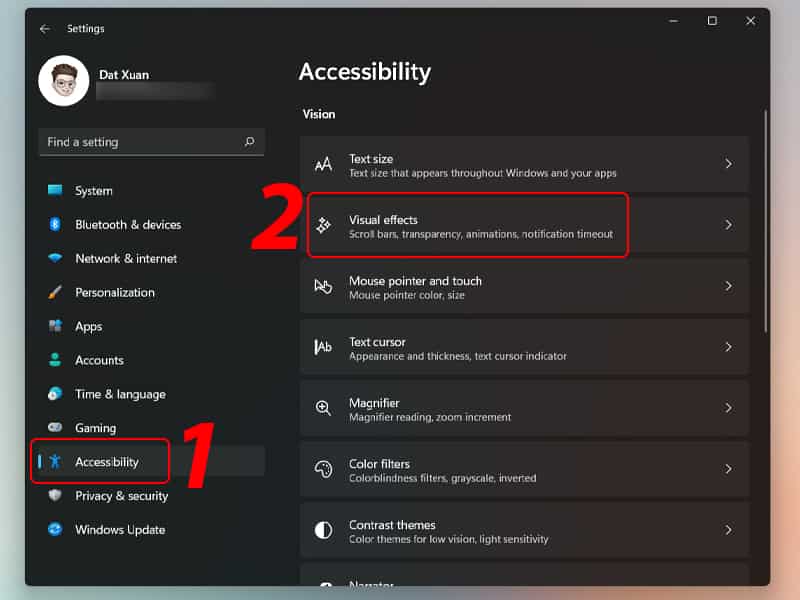The height and width of the screenshot is (600, 800).
Task: Click the Text size AA icon
Action: pos(323,165)
